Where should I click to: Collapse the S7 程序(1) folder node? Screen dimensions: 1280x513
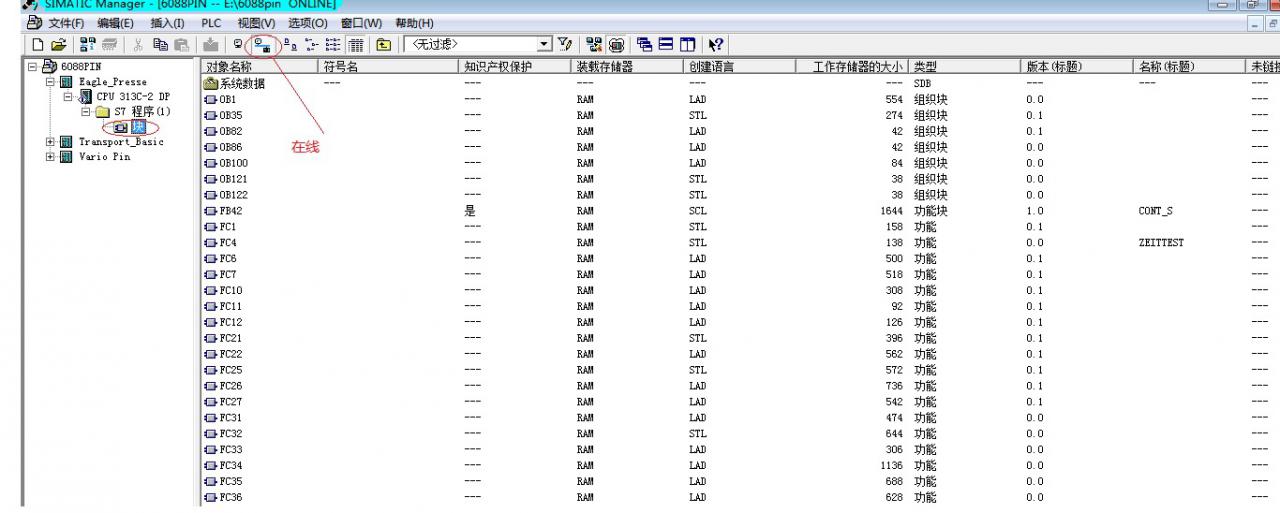pyautogui.click(x=85, y=112)
